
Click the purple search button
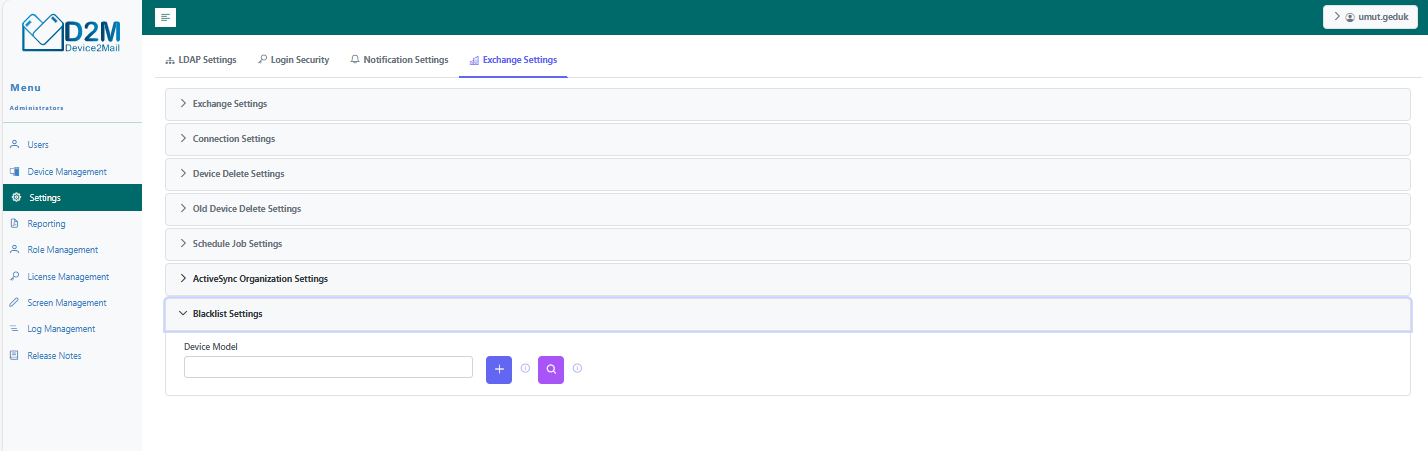coord(551,369)
